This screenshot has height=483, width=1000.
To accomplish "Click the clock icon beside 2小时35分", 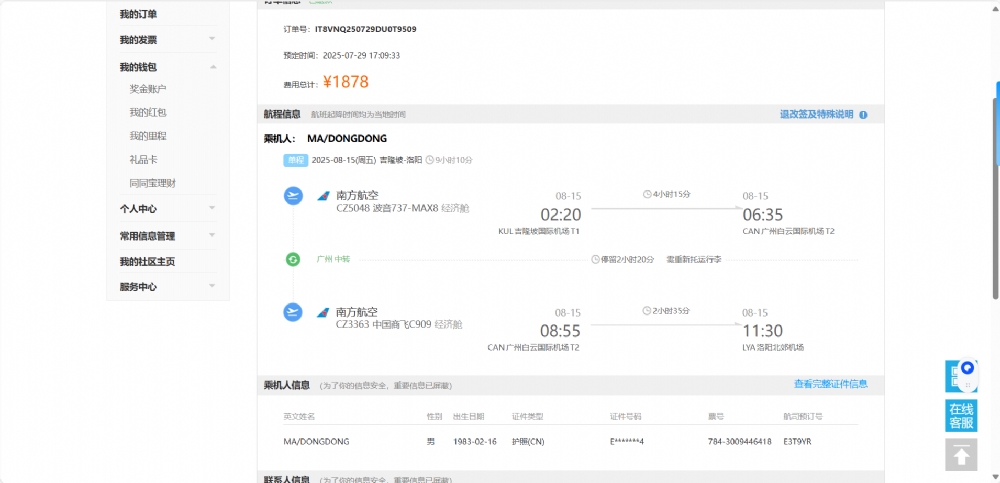I will 647,311.
